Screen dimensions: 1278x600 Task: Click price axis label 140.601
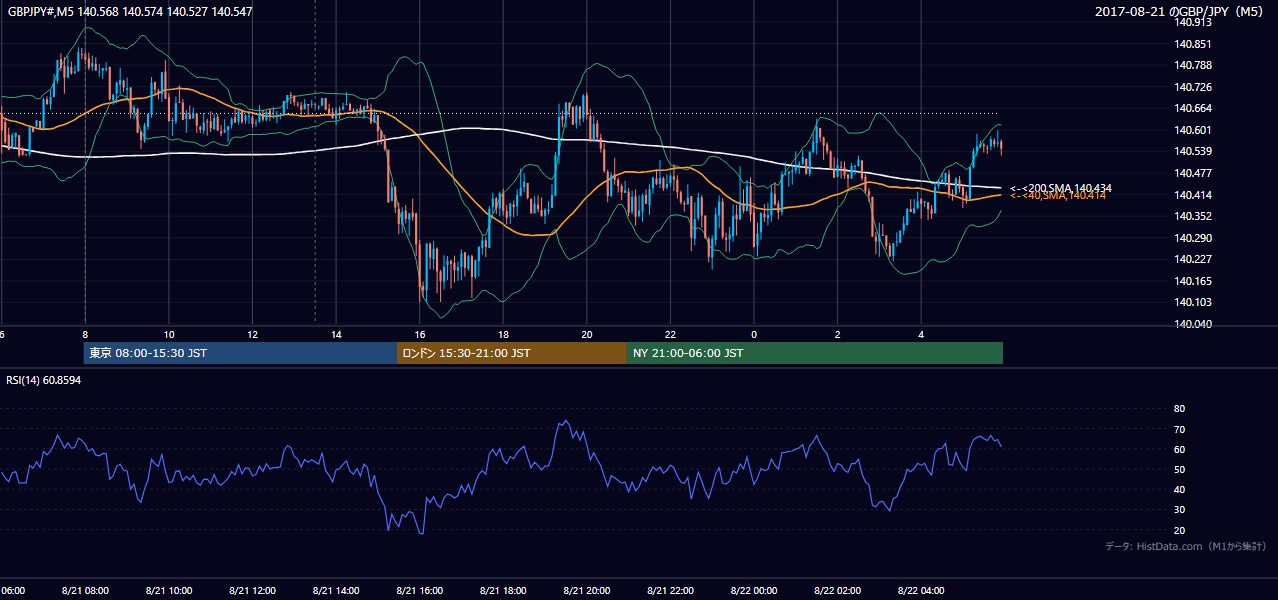[x=1193, y=130]
